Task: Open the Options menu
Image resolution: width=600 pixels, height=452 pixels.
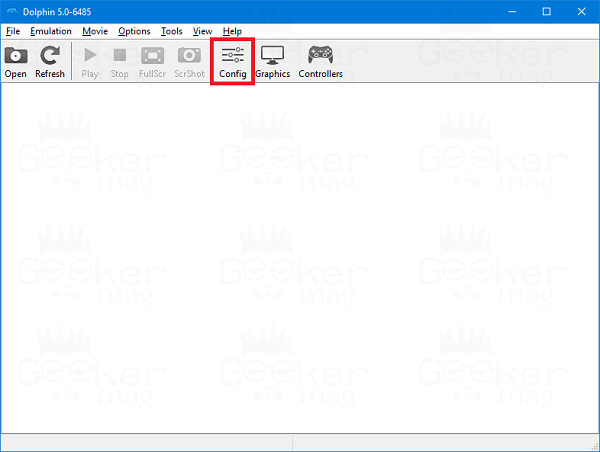Action: click(x=134, y=31)
